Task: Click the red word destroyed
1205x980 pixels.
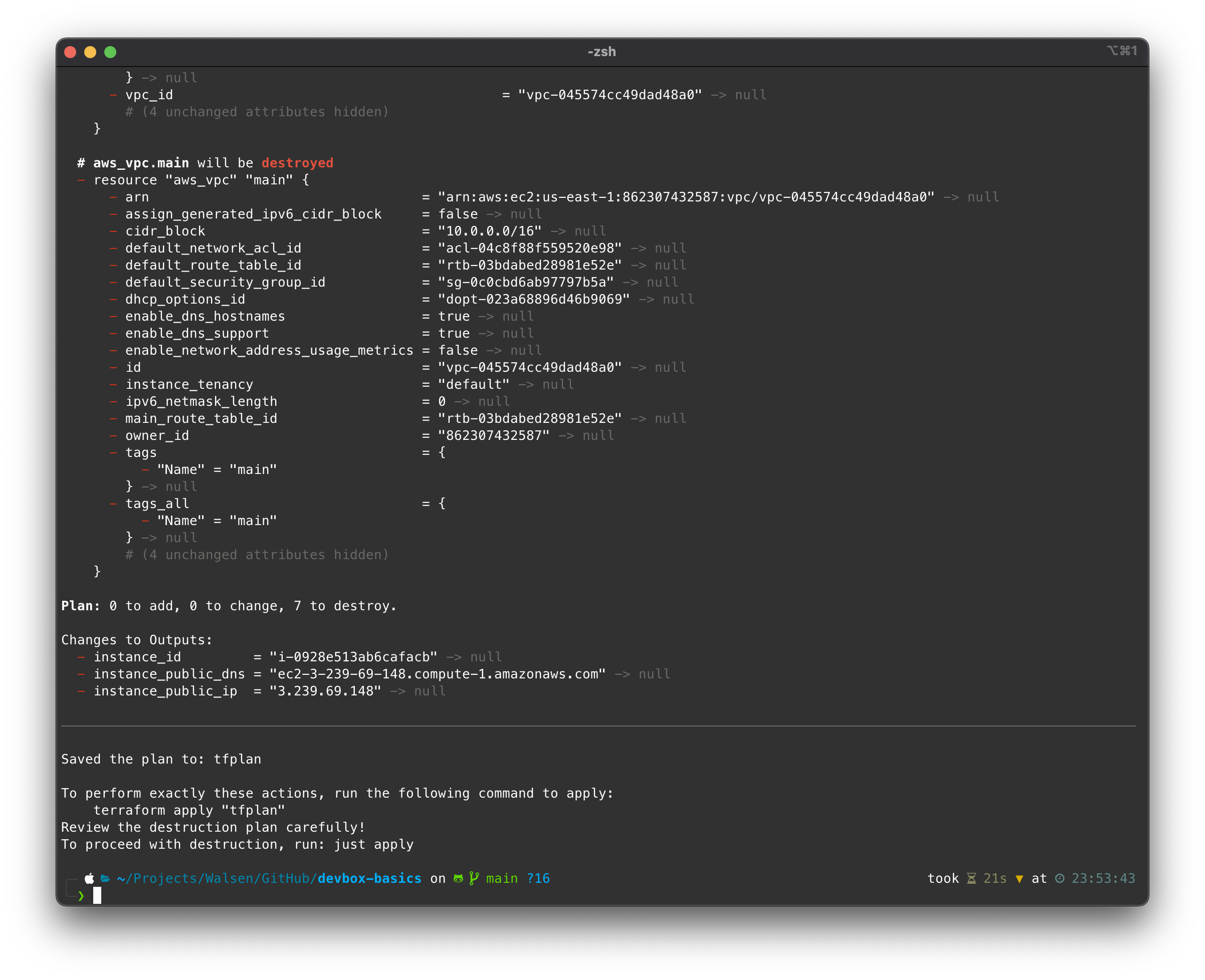Action: point(298,163)
